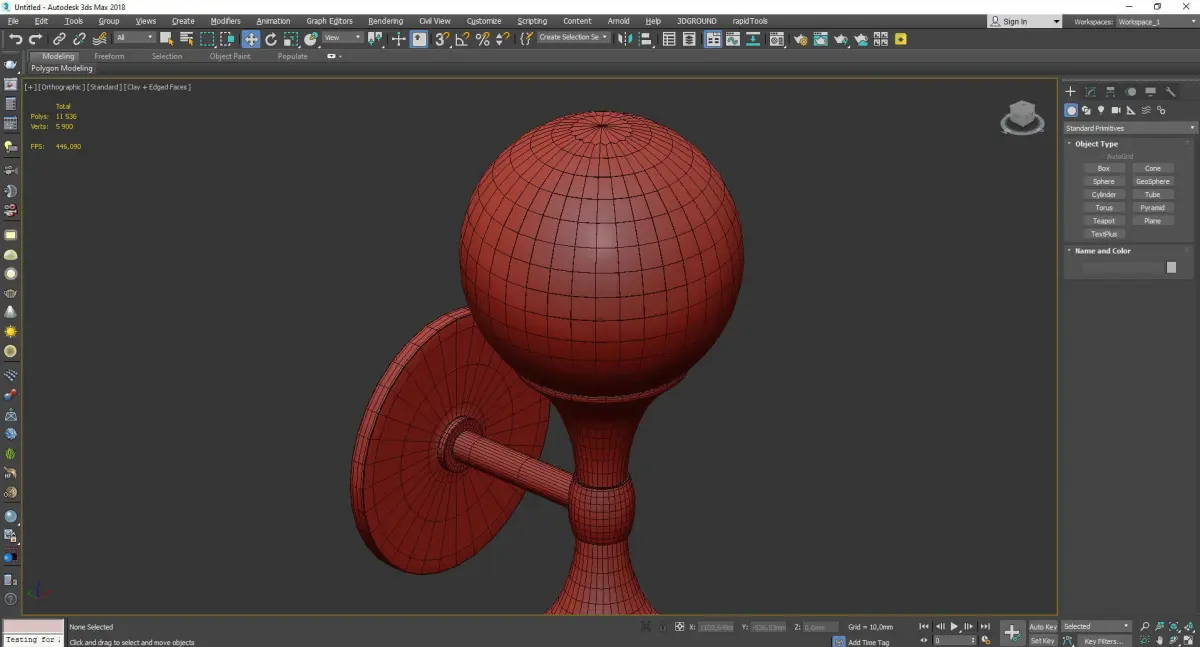Toggle Auto Key animation mode
Viewport: 1200px width, 647px height.
(x=1043, y=627)
